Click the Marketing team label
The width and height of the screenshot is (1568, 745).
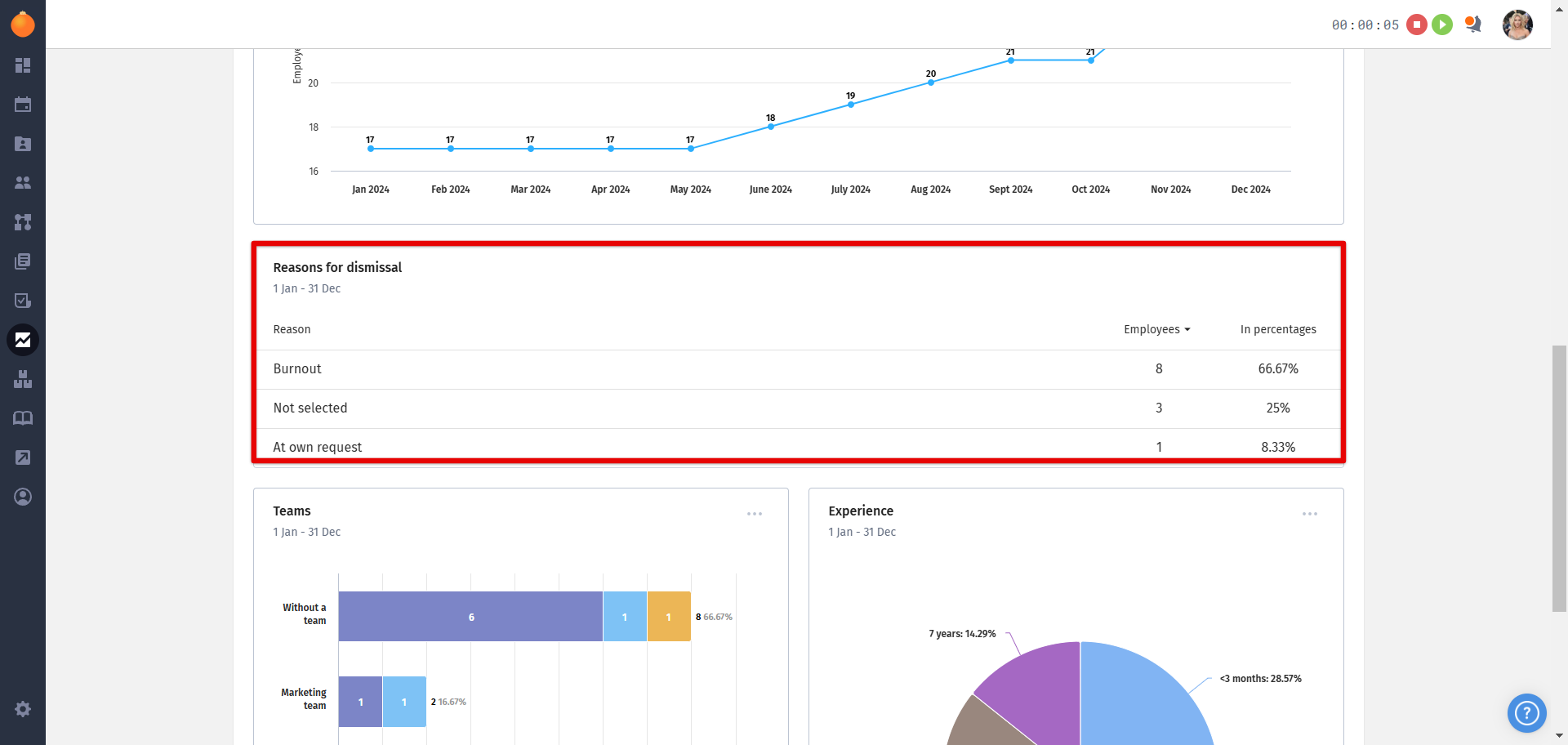coord(304,699)
